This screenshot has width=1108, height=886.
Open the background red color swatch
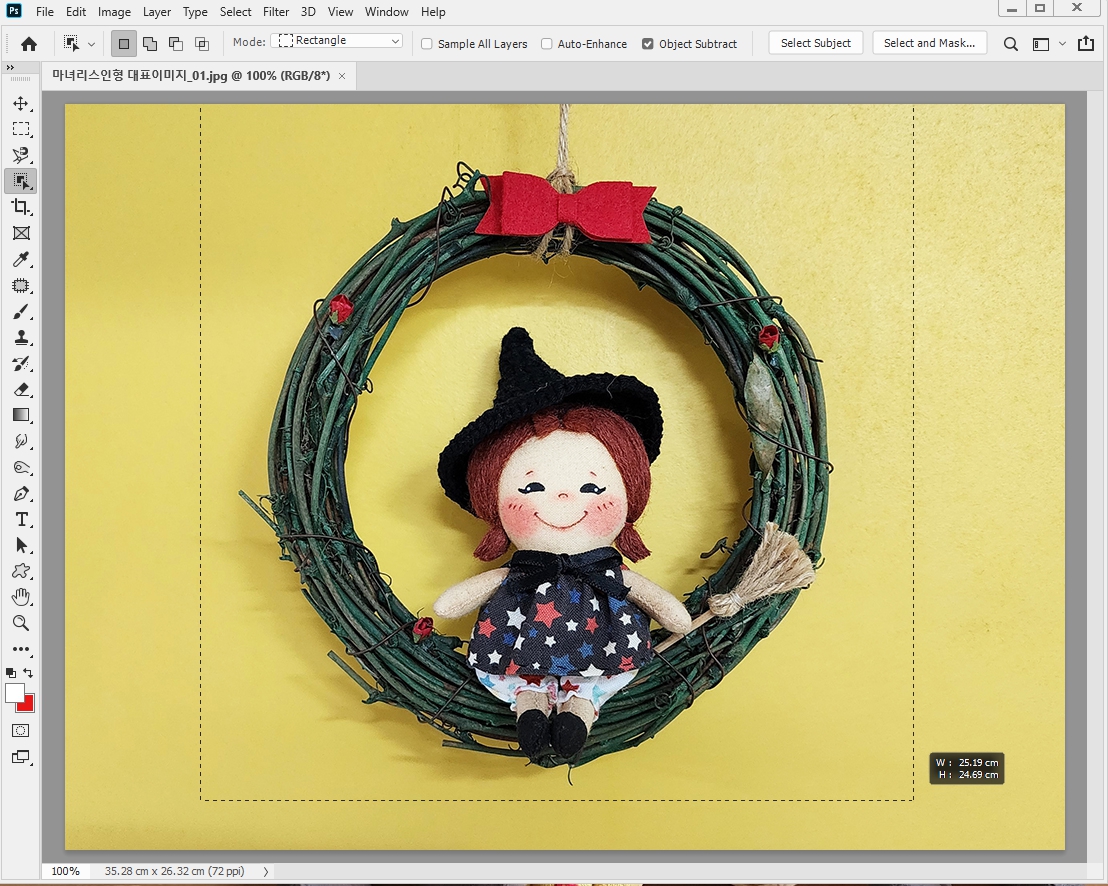click(28, 704)
